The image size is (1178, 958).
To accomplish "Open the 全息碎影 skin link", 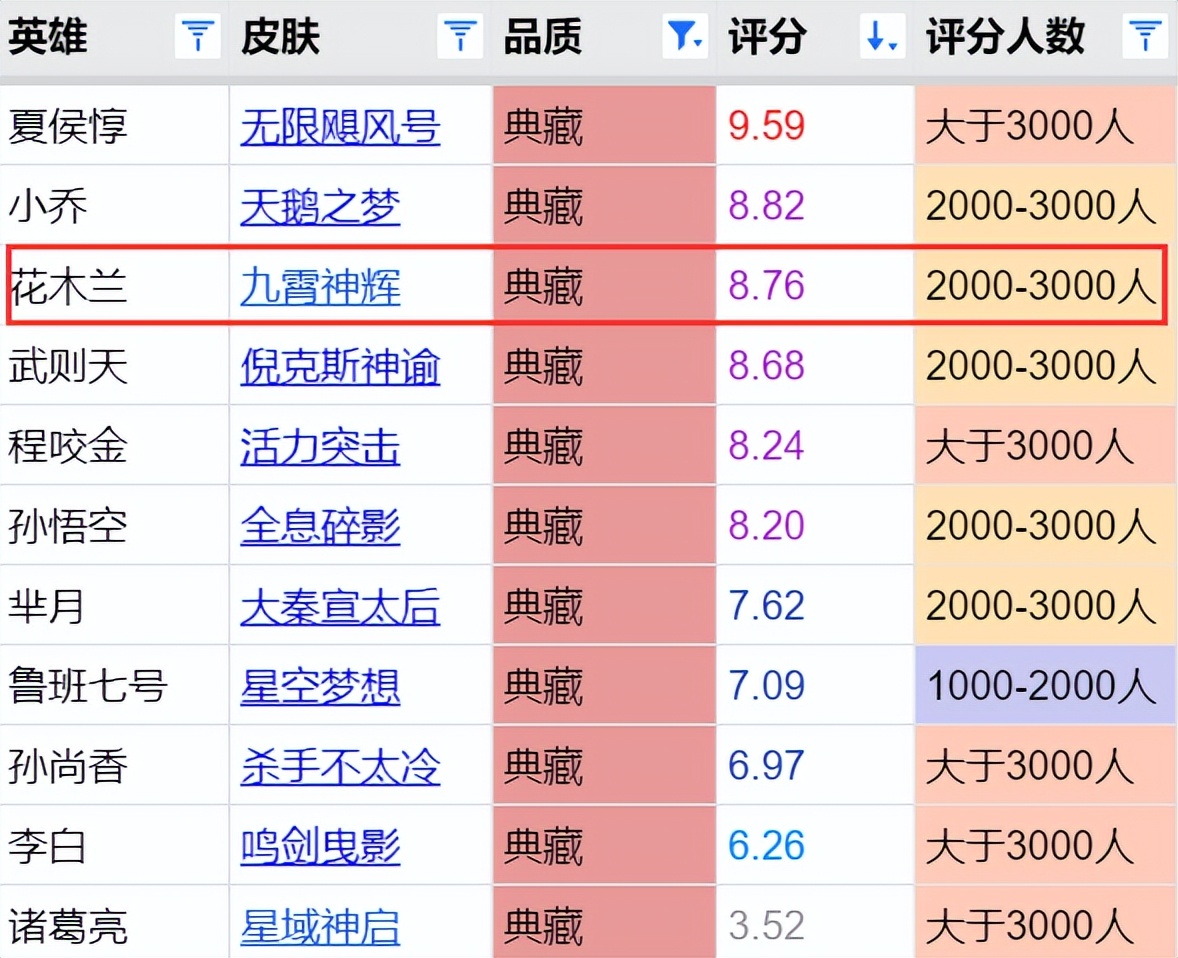I will [320, 526].
